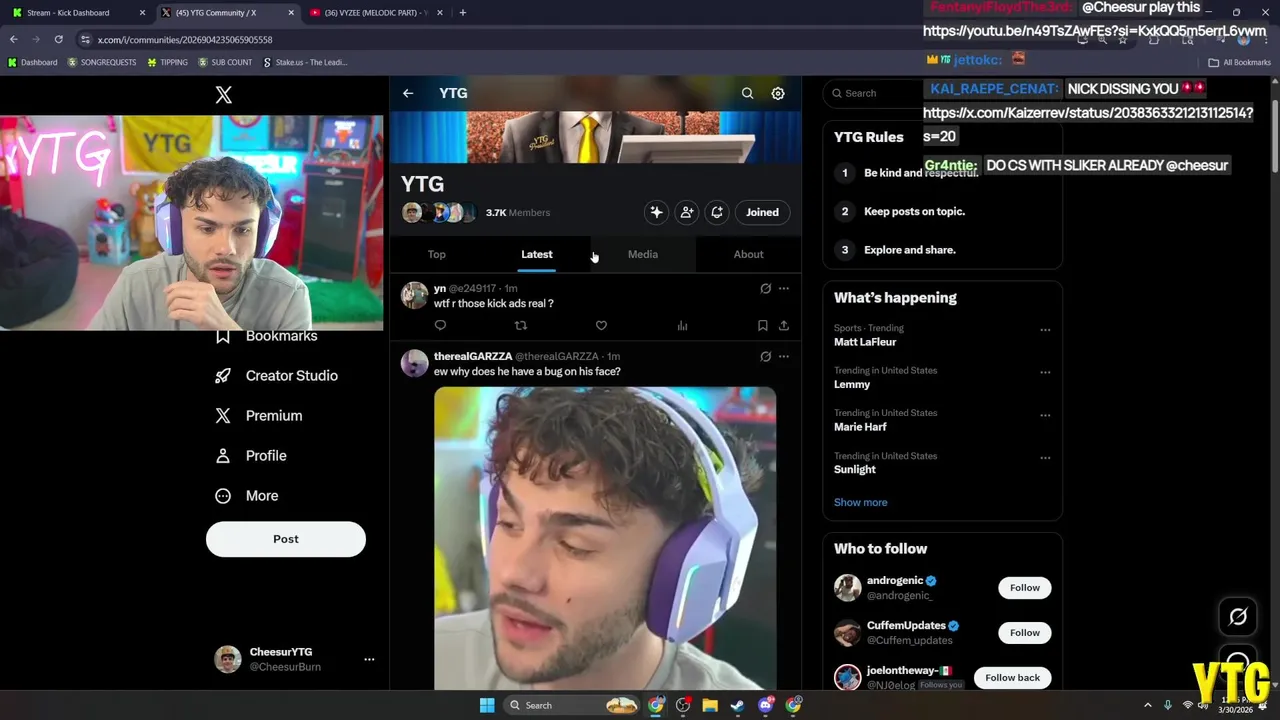Click the invite members icon

pyautogui.click(x=687, y=212)
